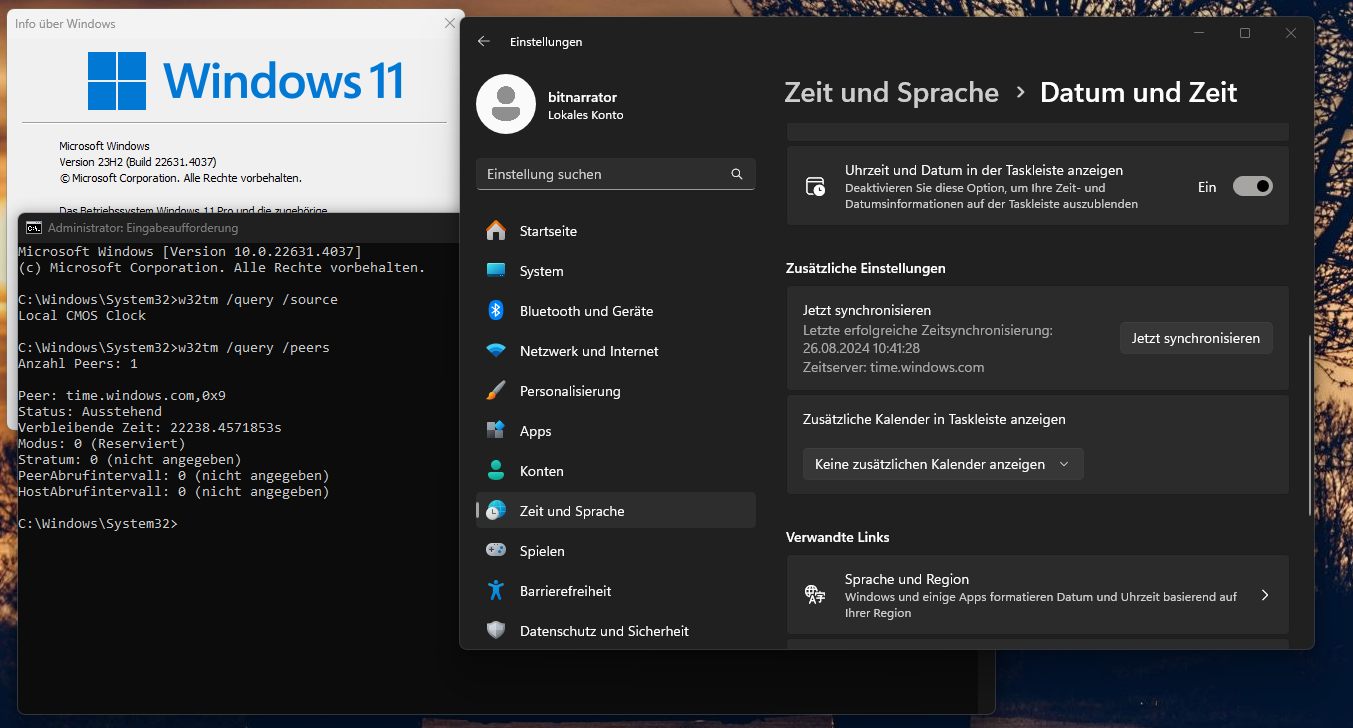This screenshot has width=1353, height=728.
Task: Click the Netzwerk Wi-Fi icon
Action: (x=496, y=351)
